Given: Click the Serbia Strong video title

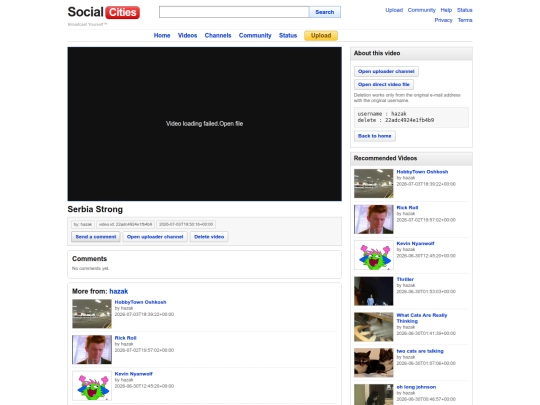Looking at the screenshot, I should coord(95,209).
